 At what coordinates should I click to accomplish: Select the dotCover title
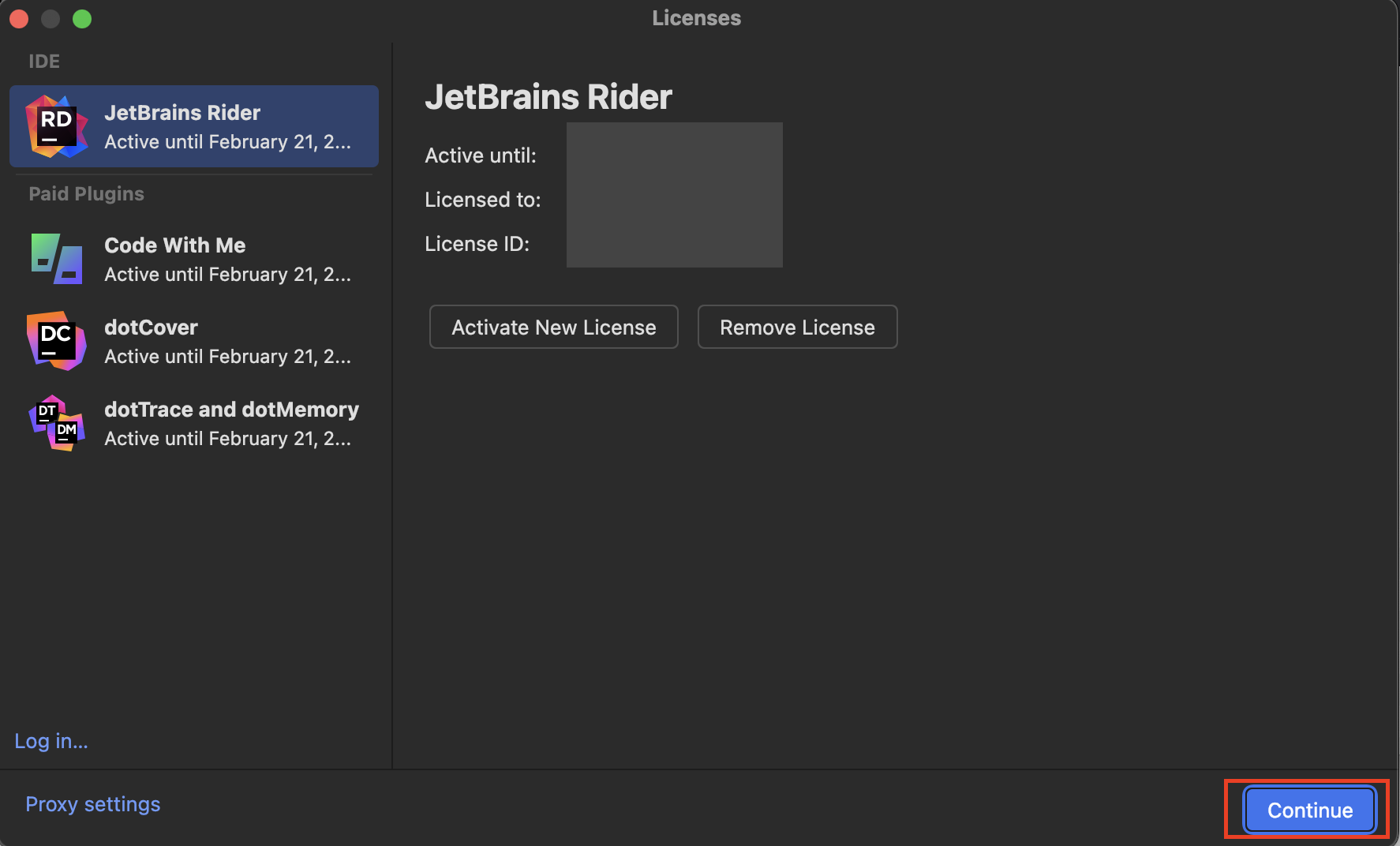click(x=151, y=328)
